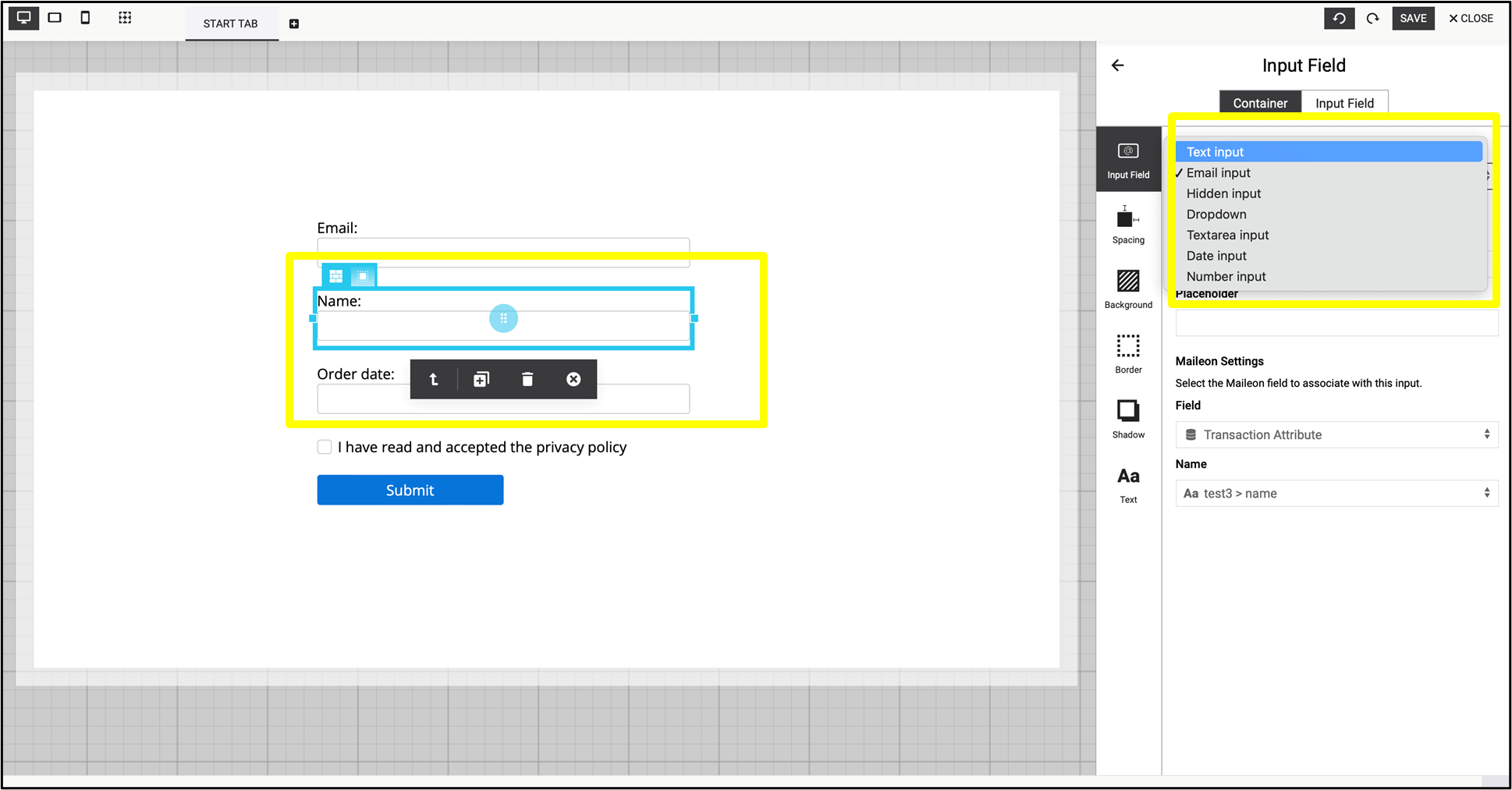The height and width of the screenshot is (790, 1512).
Task: Switch to the Input Field tab
Action: [1344, 103]
